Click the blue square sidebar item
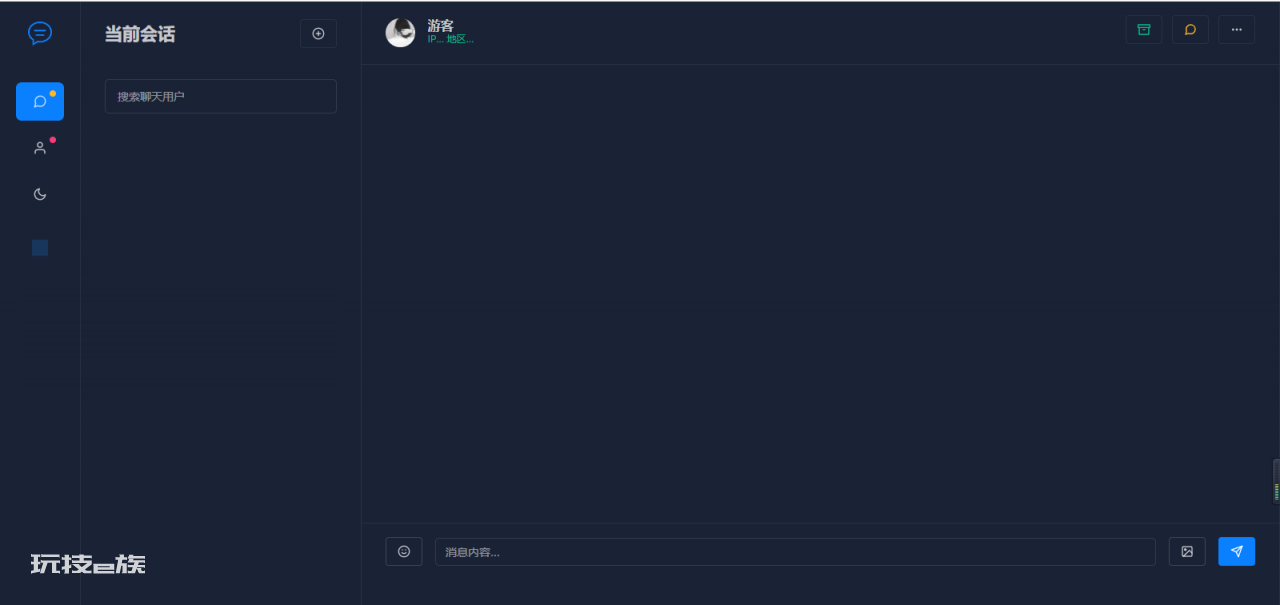The width and height of the screenshot is (1280, 605). 40,248
